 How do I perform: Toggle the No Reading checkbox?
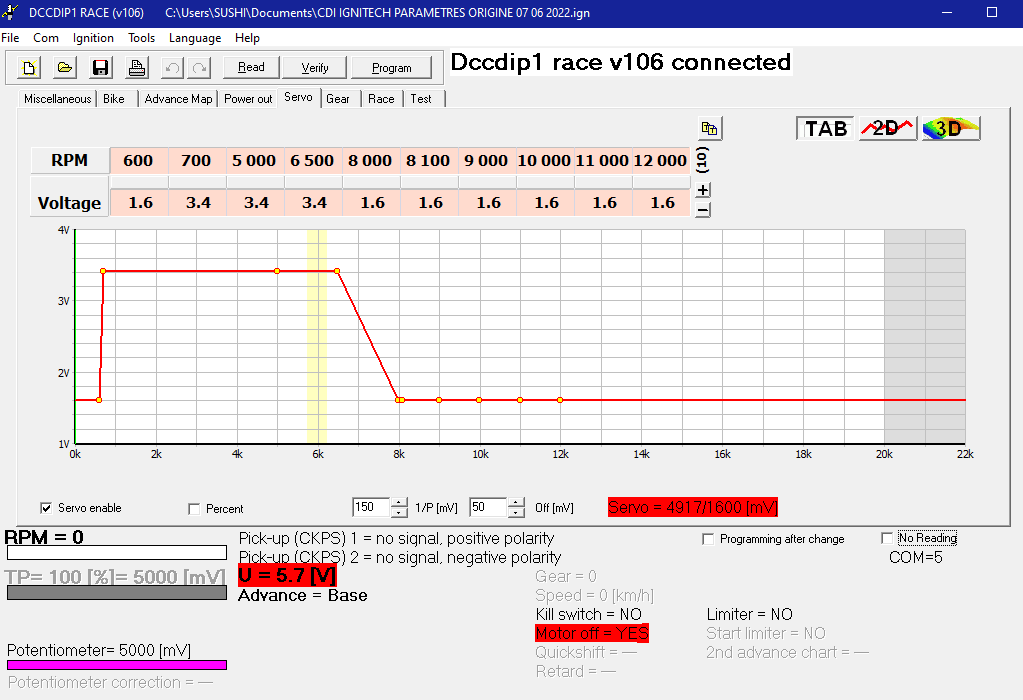887,538
